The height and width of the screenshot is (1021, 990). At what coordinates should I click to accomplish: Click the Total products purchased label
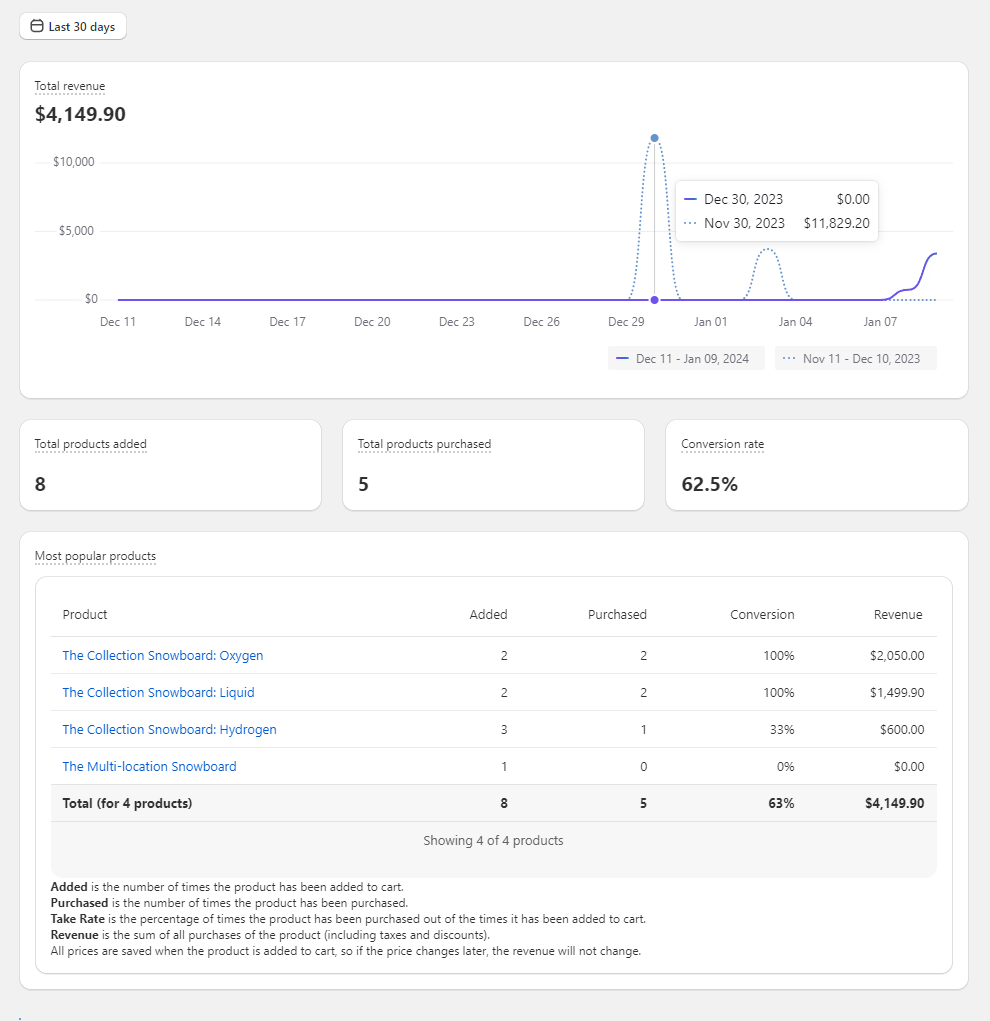(x=424, y=444)
